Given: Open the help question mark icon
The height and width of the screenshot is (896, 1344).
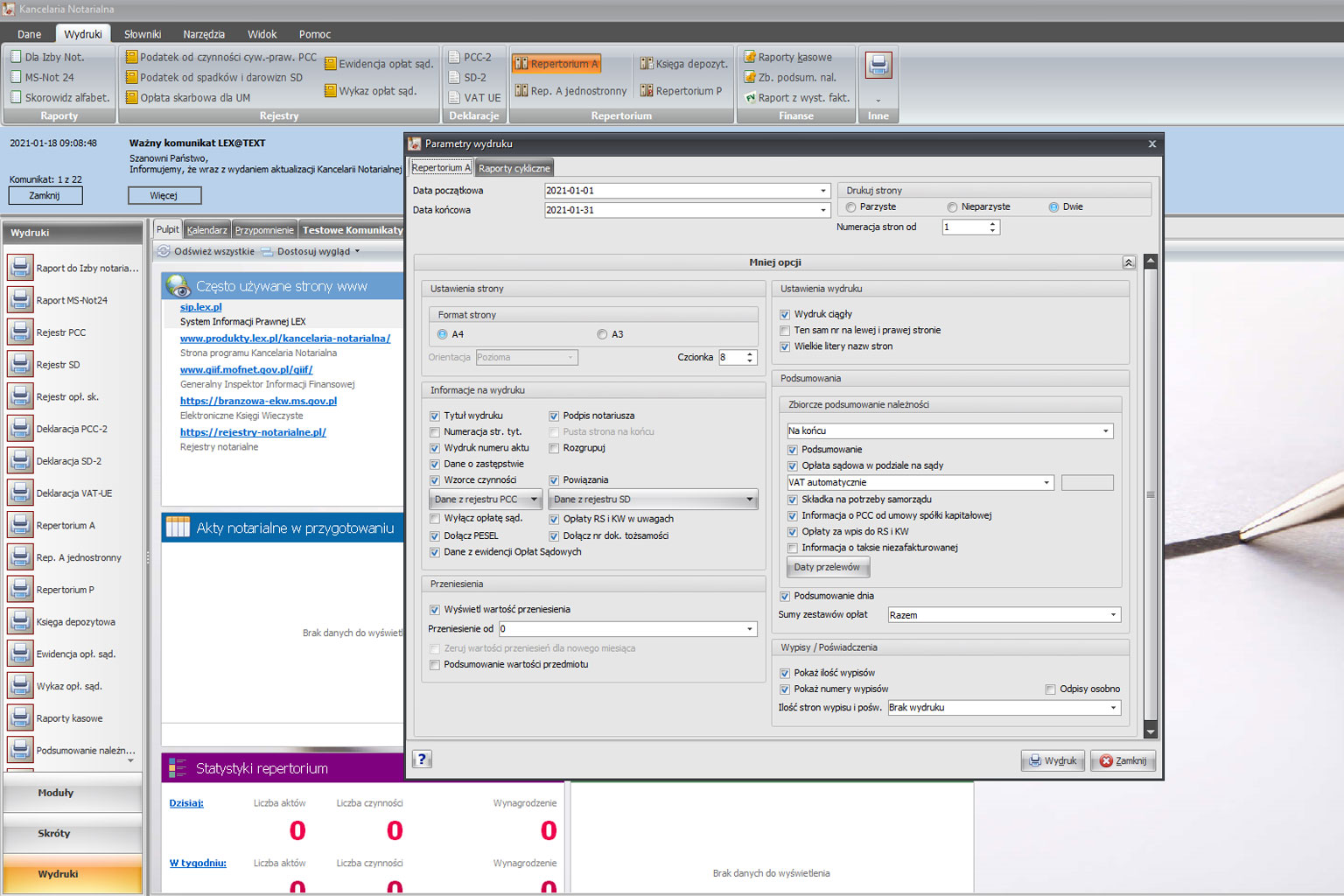Looking at the screenshot, I should click(422, 759).
